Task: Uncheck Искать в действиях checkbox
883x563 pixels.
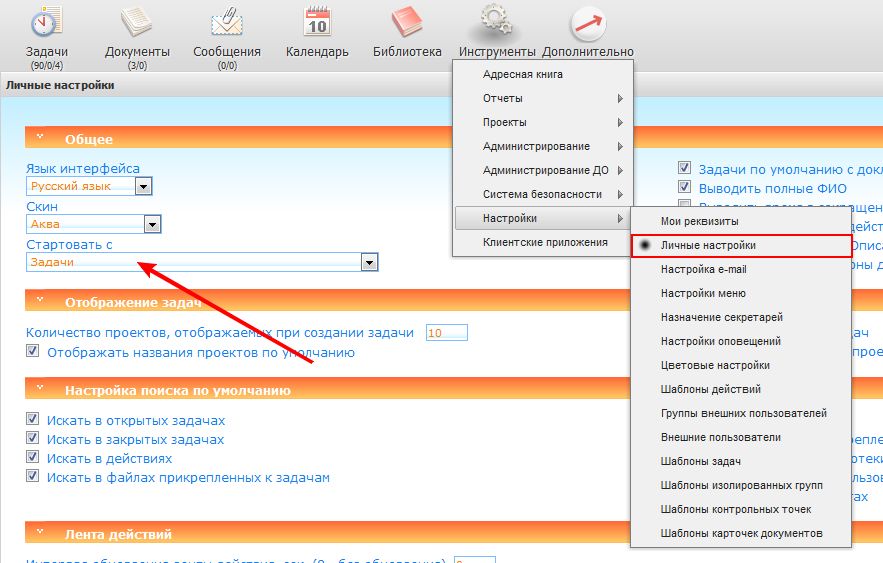Action: 33,458
